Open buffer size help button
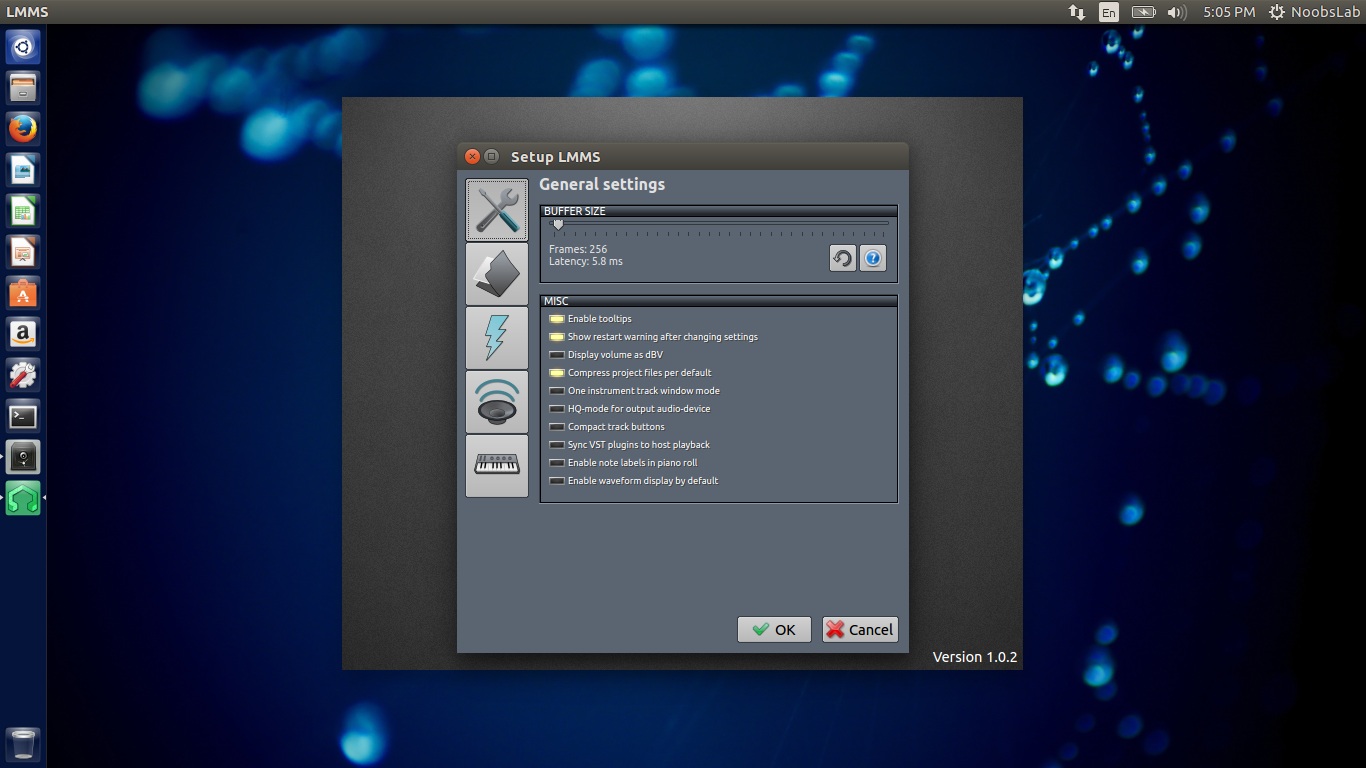This screenshot has width=1366, height=768. tap(873, 259)
